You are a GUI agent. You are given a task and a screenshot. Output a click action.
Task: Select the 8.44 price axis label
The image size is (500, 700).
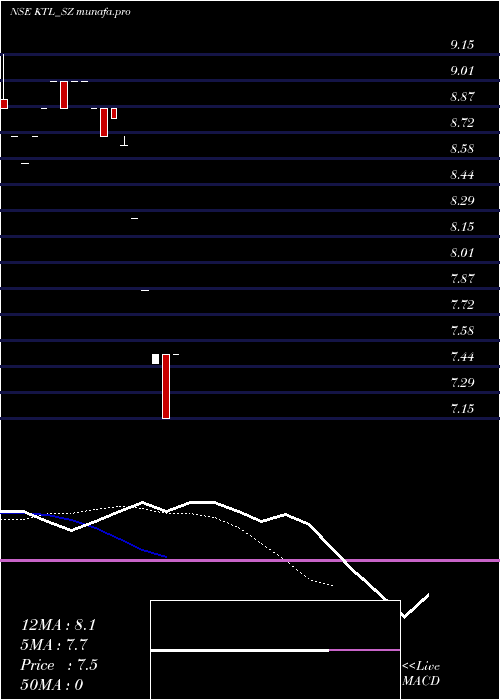click(x=462, y=175)
